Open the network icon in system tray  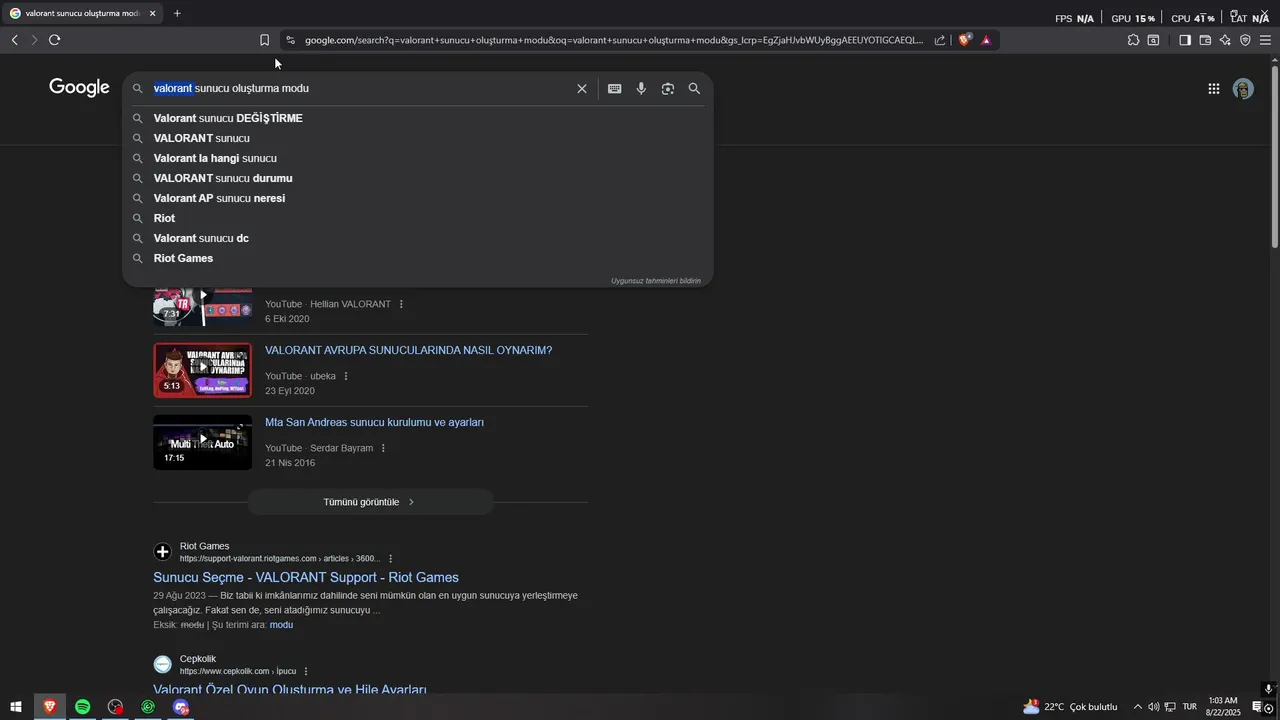pos(1170,707)
